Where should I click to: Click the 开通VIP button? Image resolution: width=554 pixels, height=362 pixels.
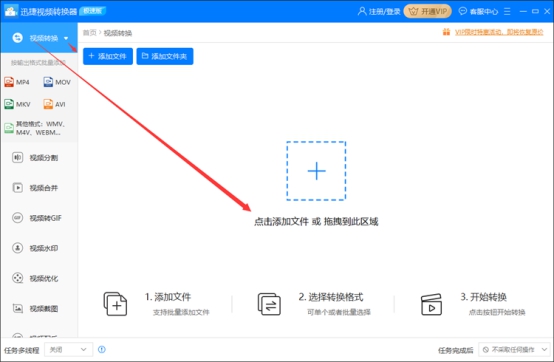pos(428,11)
